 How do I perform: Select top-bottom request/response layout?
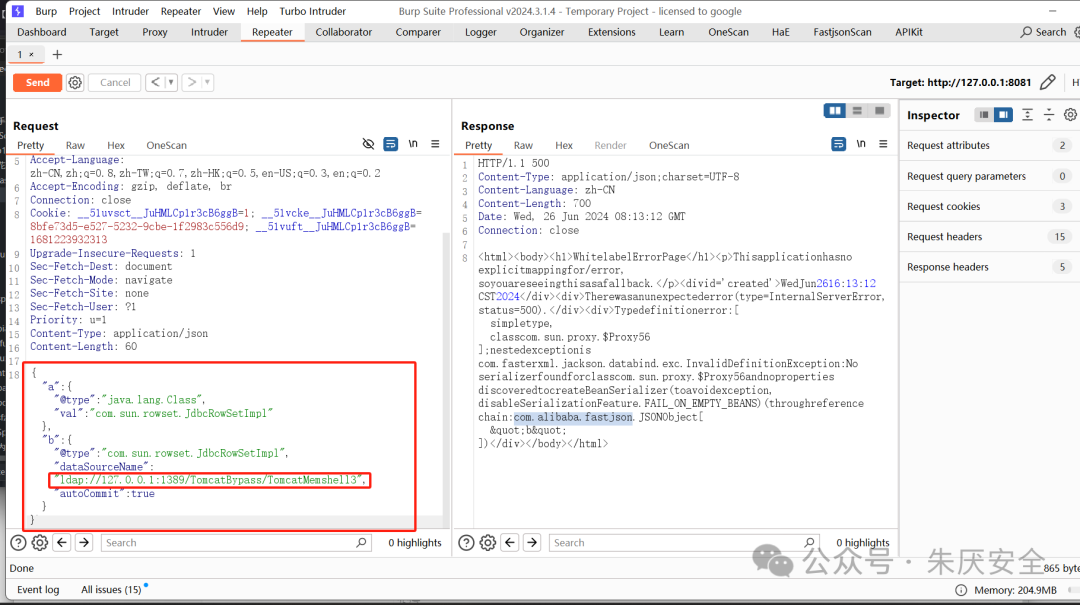(x=857, y=111)
